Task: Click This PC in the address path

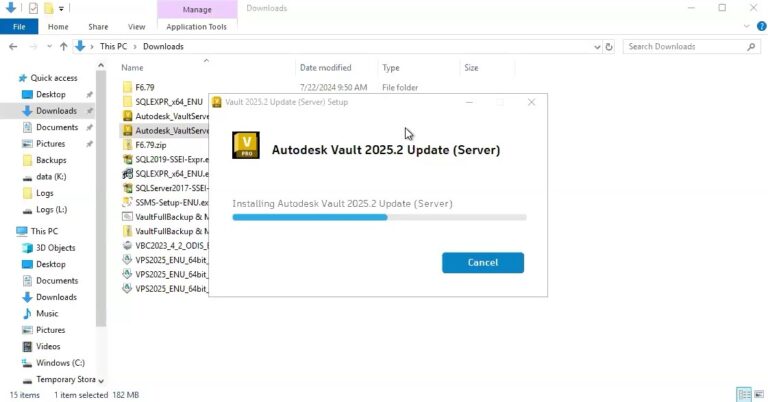Action: point(113,47)
